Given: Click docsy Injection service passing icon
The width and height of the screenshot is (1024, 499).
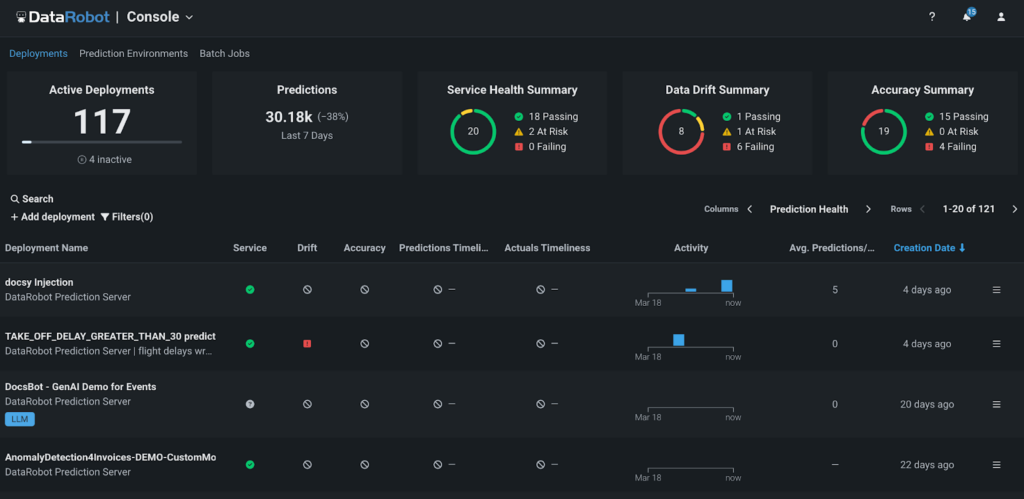Looking at the screenshot, I should 250,289.
